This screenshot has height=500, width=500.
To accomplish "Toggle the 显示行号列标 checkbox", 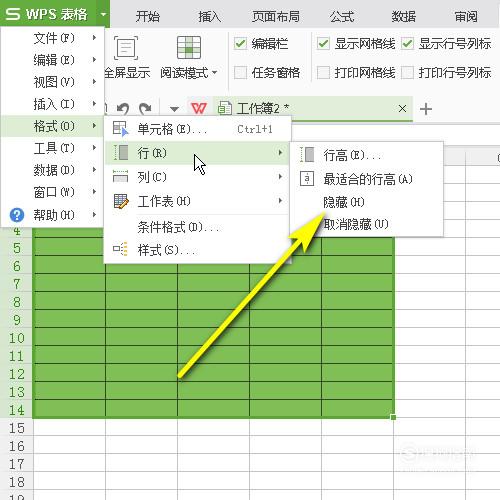I will point(407,44).
